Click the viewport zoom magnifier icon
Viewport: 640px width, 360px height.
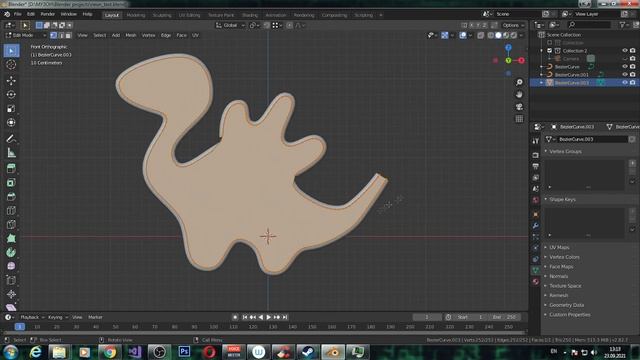pos(519,82)
